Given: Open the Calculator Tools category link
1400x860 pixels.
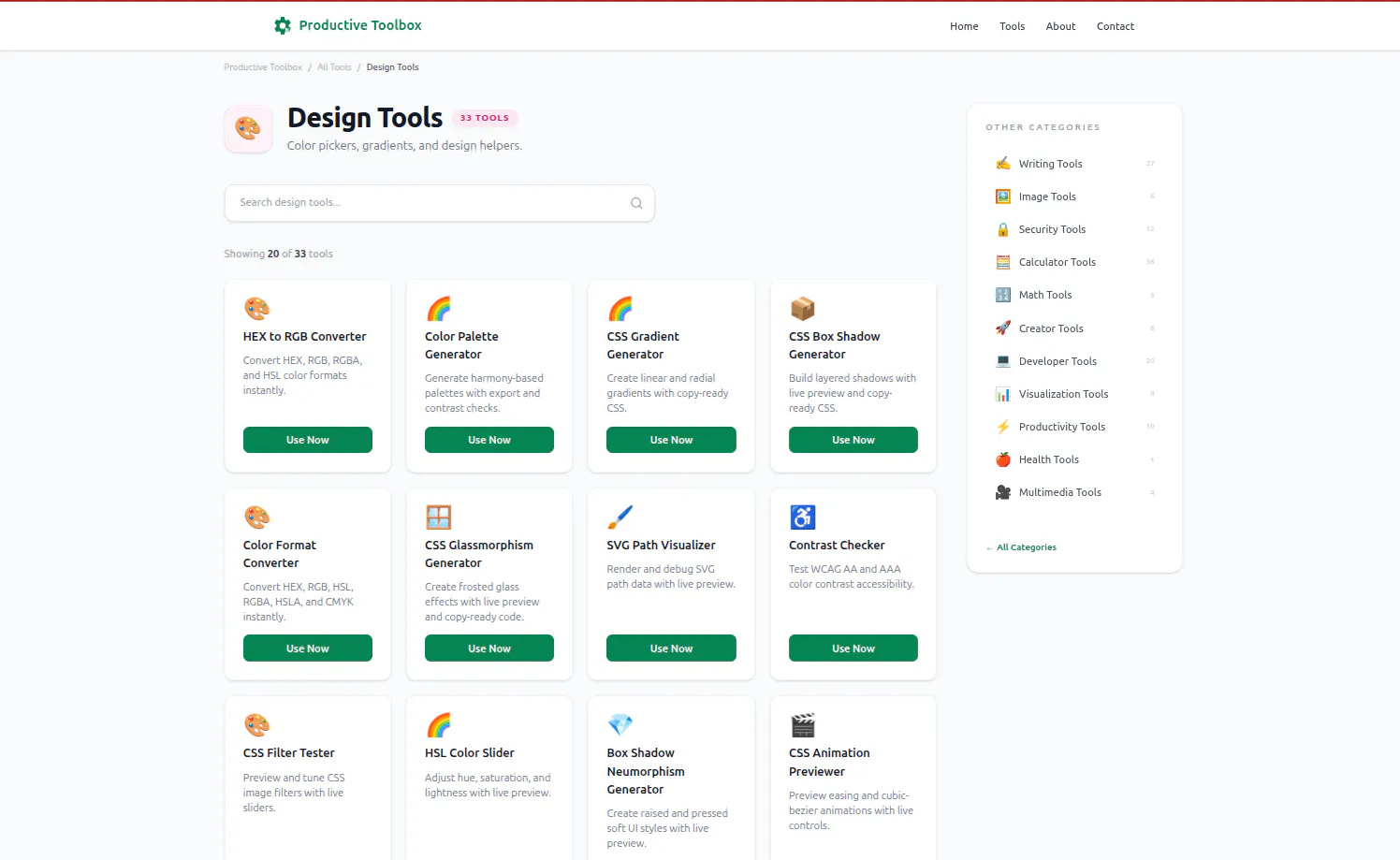Looking at the screenshot, I should (1074, 262).
